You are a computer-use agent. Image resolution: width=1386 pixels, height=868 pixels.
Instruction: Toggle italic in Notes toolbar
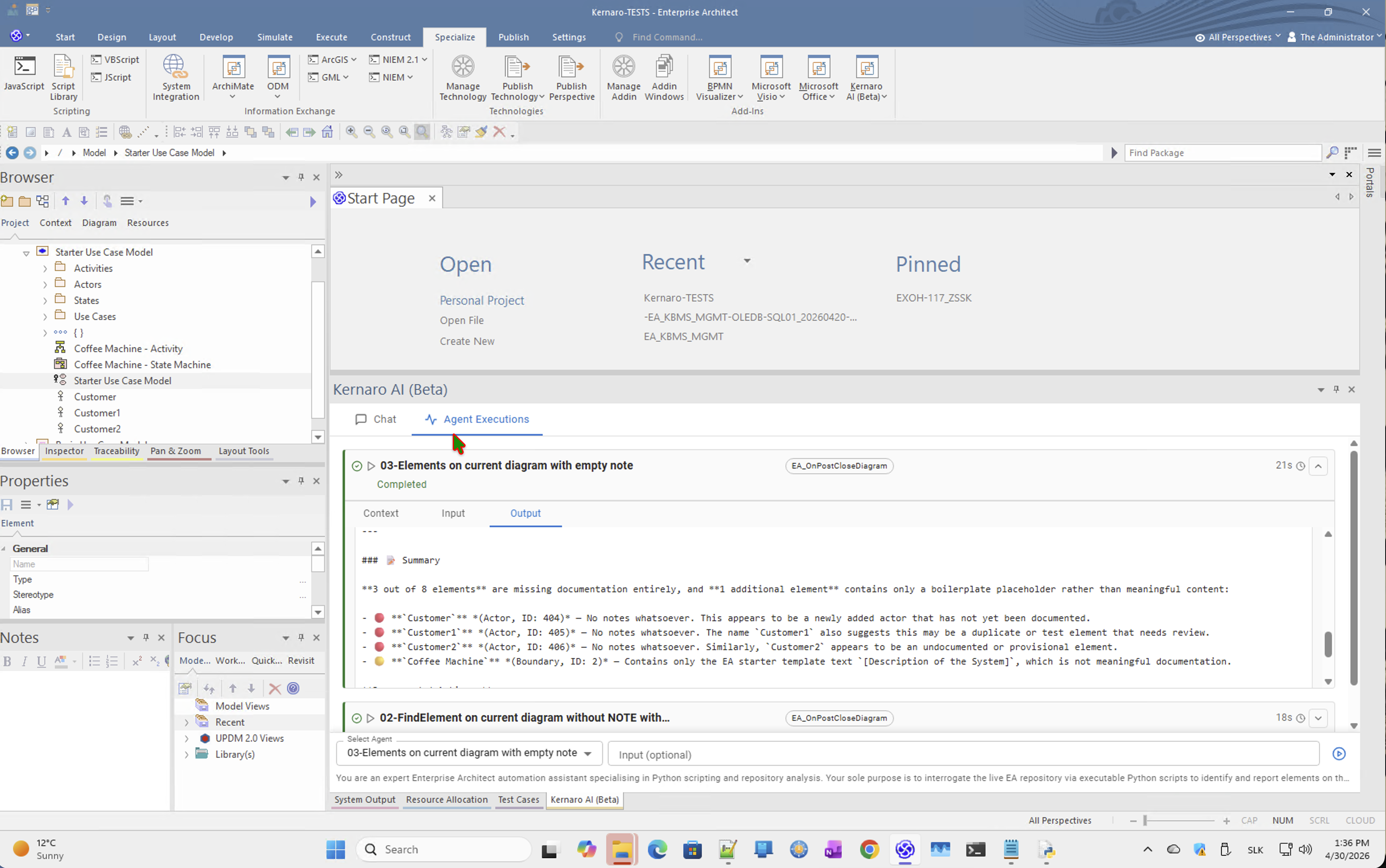pyautogui.click(x=24, y=661)
